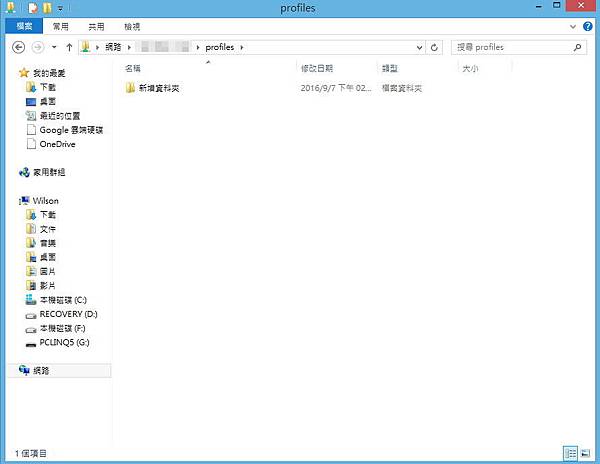Open 本機磁碟 (F:) drive
Screen dimensions: 600x464
62,328
